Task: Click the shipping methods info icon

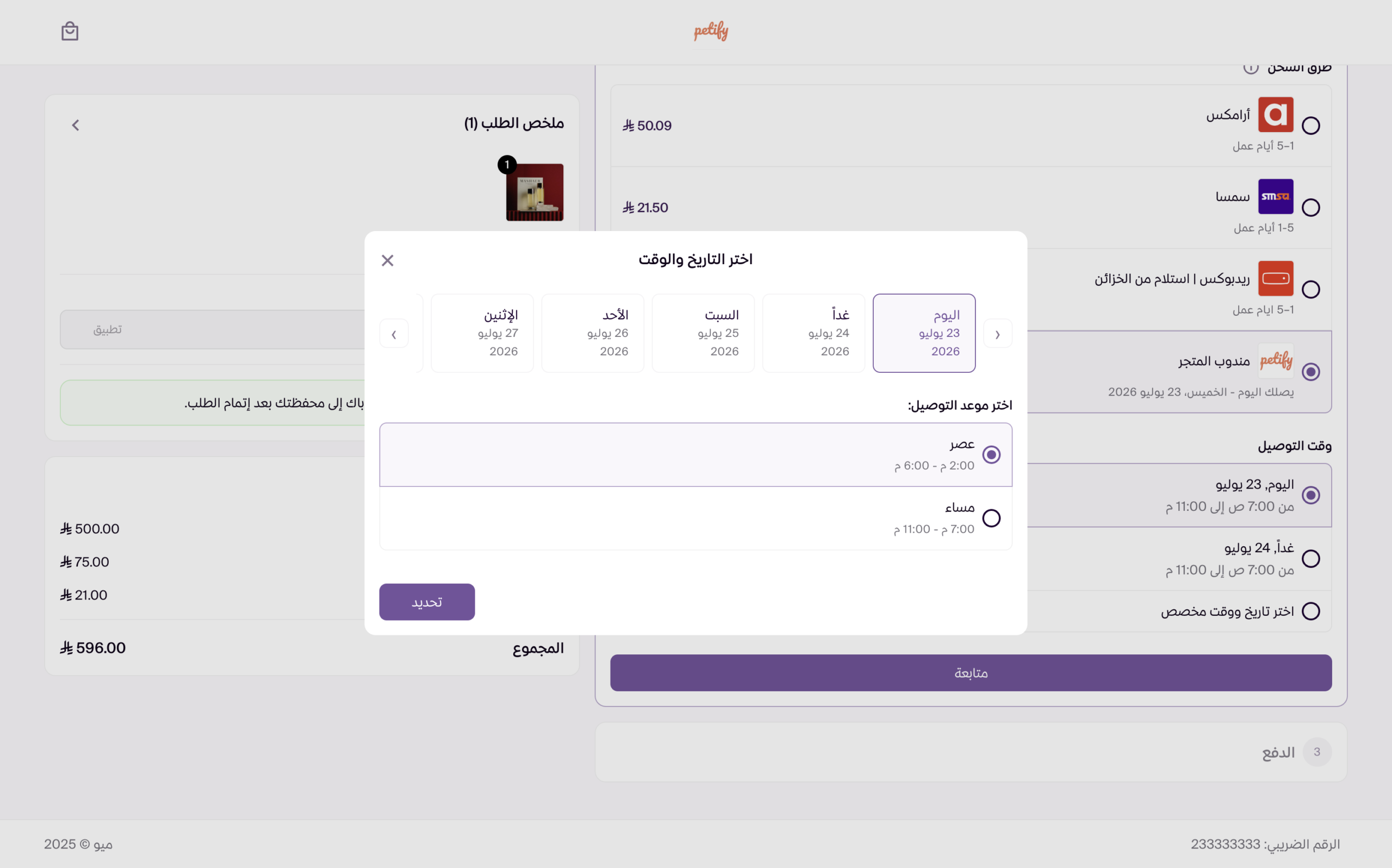Action: (x=1251, y=68)
